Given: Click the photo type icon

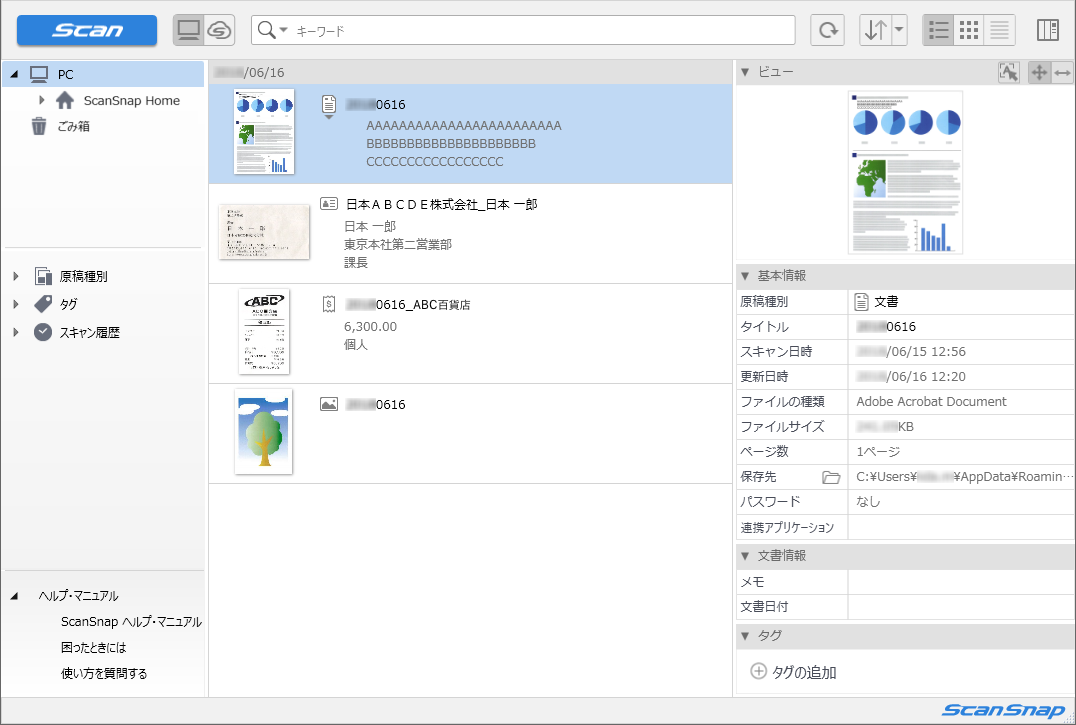Looking at the screenshot, I should click(329, 404).
